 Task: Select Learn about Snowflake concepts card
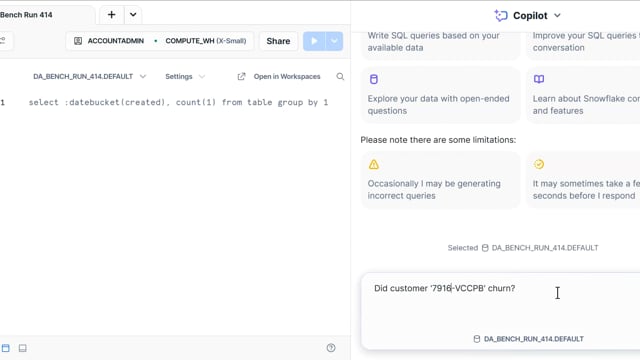584,95
